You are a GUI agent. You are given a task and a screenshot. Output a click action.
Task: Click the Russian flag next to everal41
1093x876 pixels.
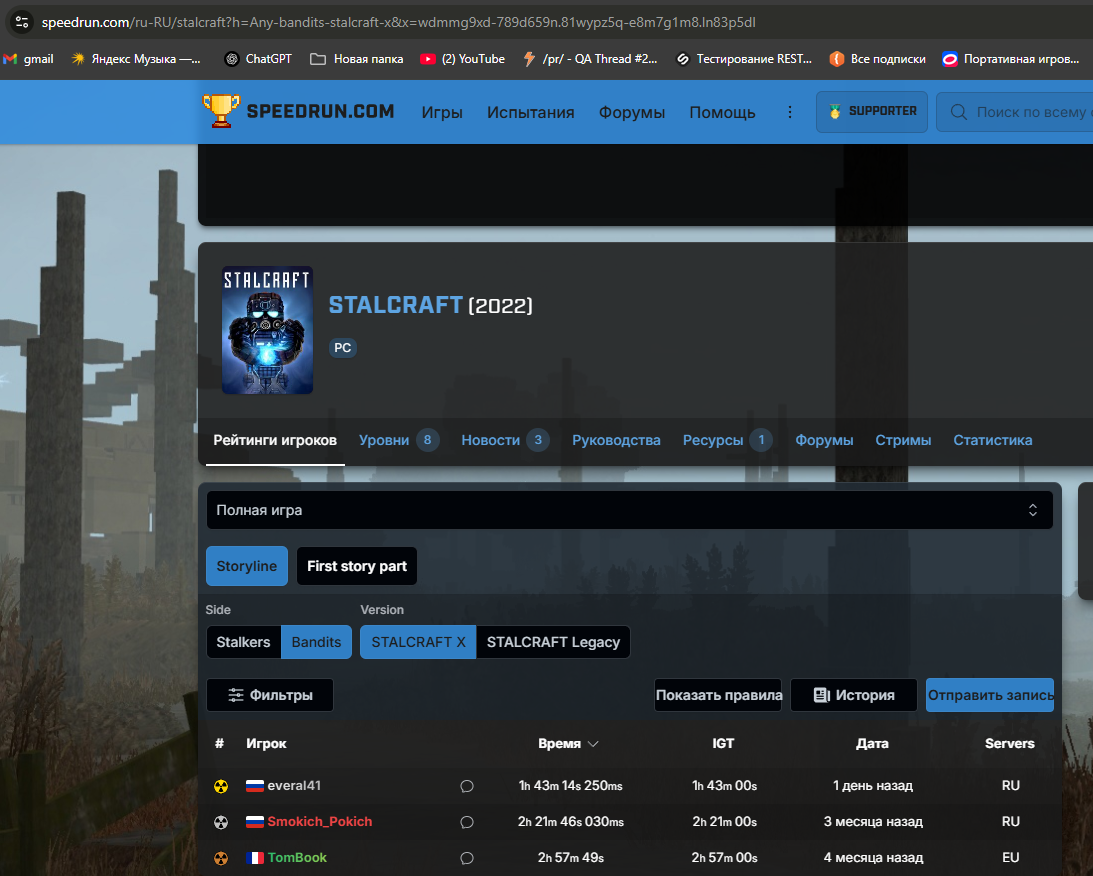coord(254,786)
